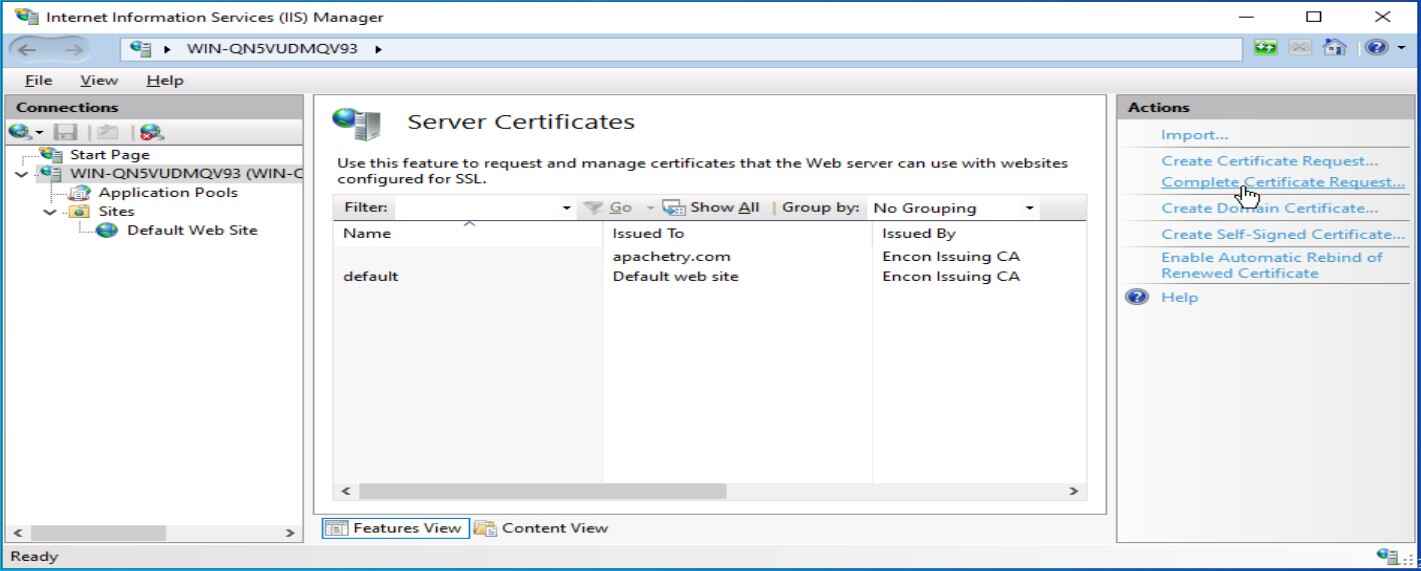Screen dimensions: 1421x571
Task: Click the Back navigation arrow
Action: click(25, 48)
